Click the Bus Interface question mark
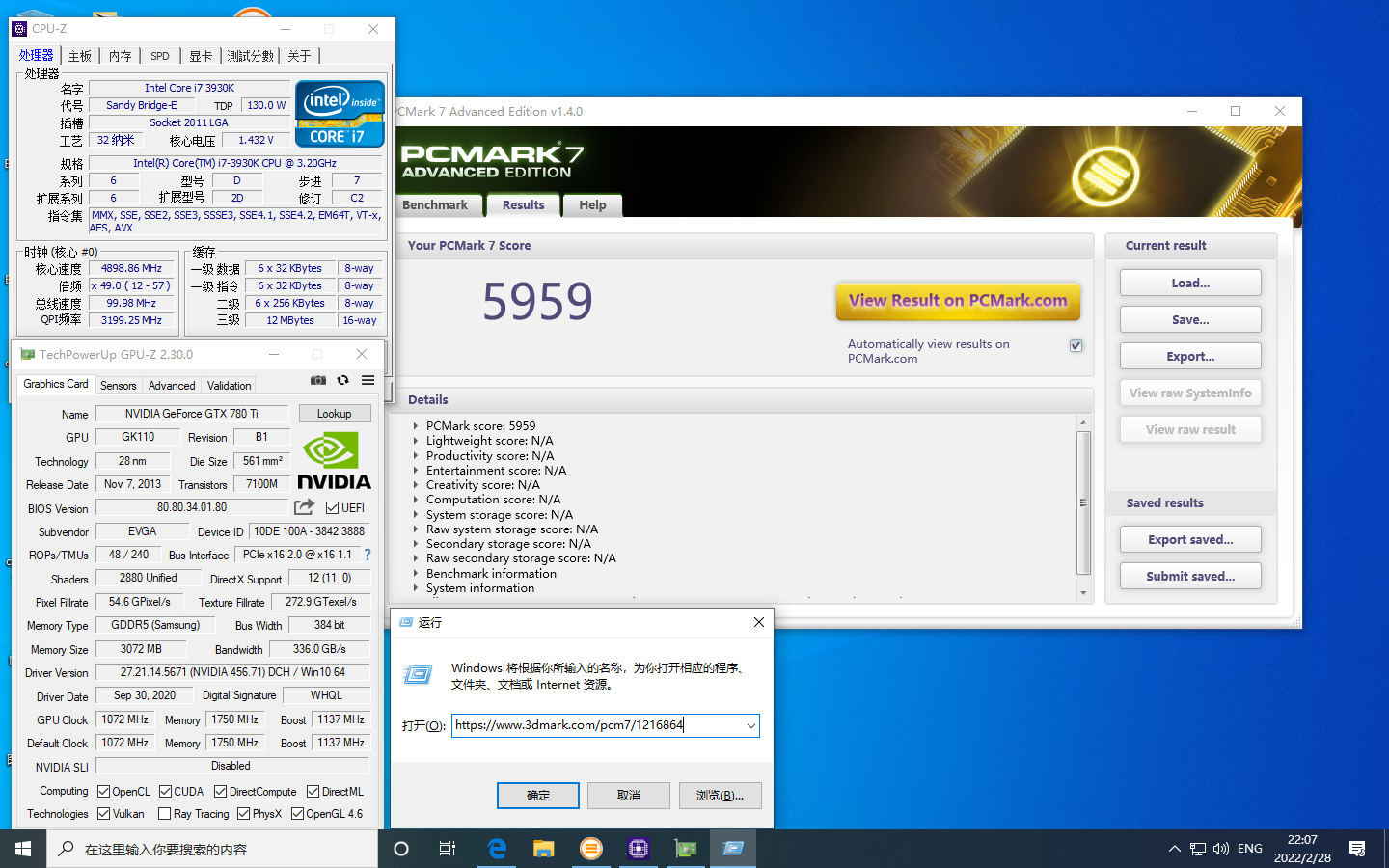This screenshot has height=868, width=1389. click(368, 555)
